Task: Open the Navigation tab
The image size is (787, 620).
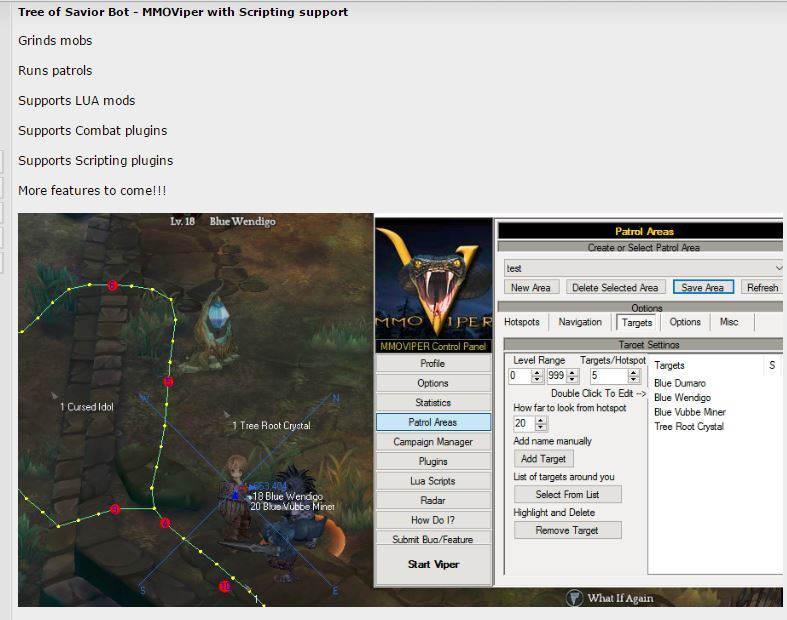Action: (580, 322)
